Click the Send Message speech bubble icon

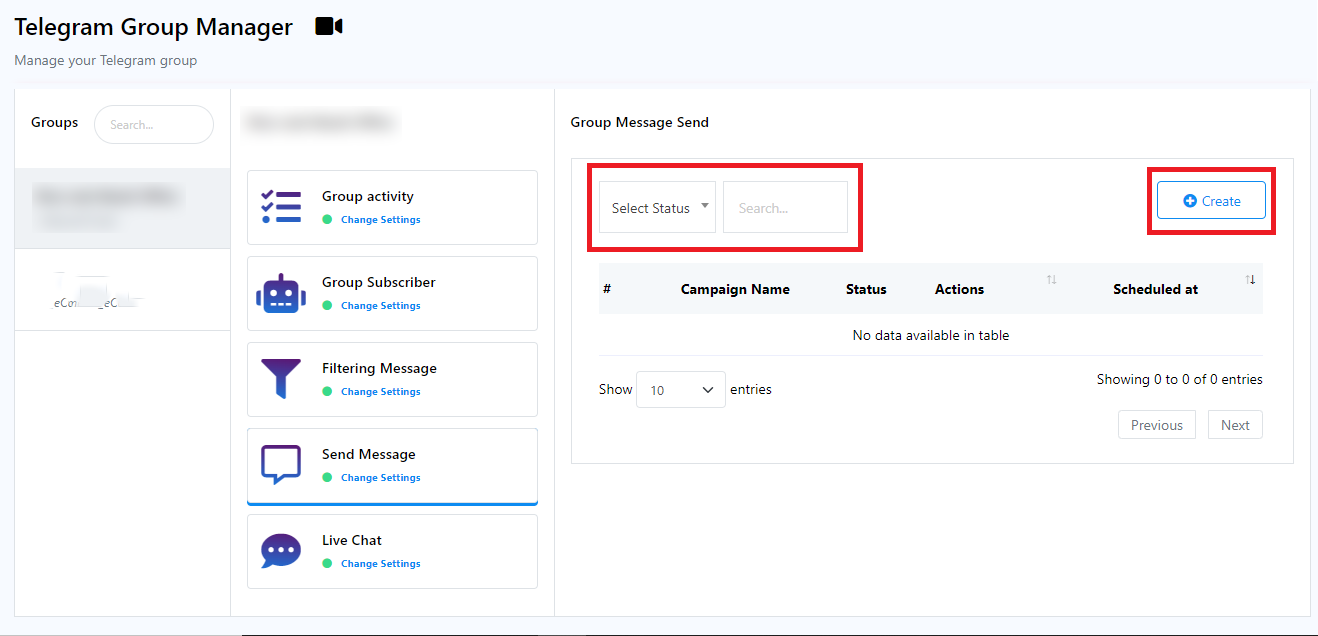(x=281, y=465)
